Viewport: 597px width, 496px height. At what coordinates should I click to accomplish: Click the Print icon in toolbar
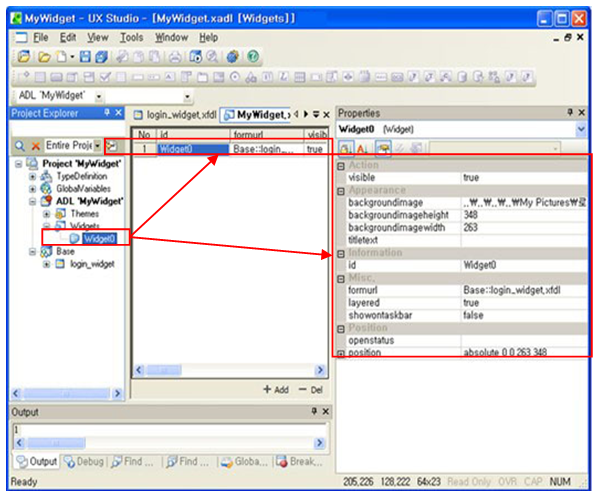click(175, 57)
